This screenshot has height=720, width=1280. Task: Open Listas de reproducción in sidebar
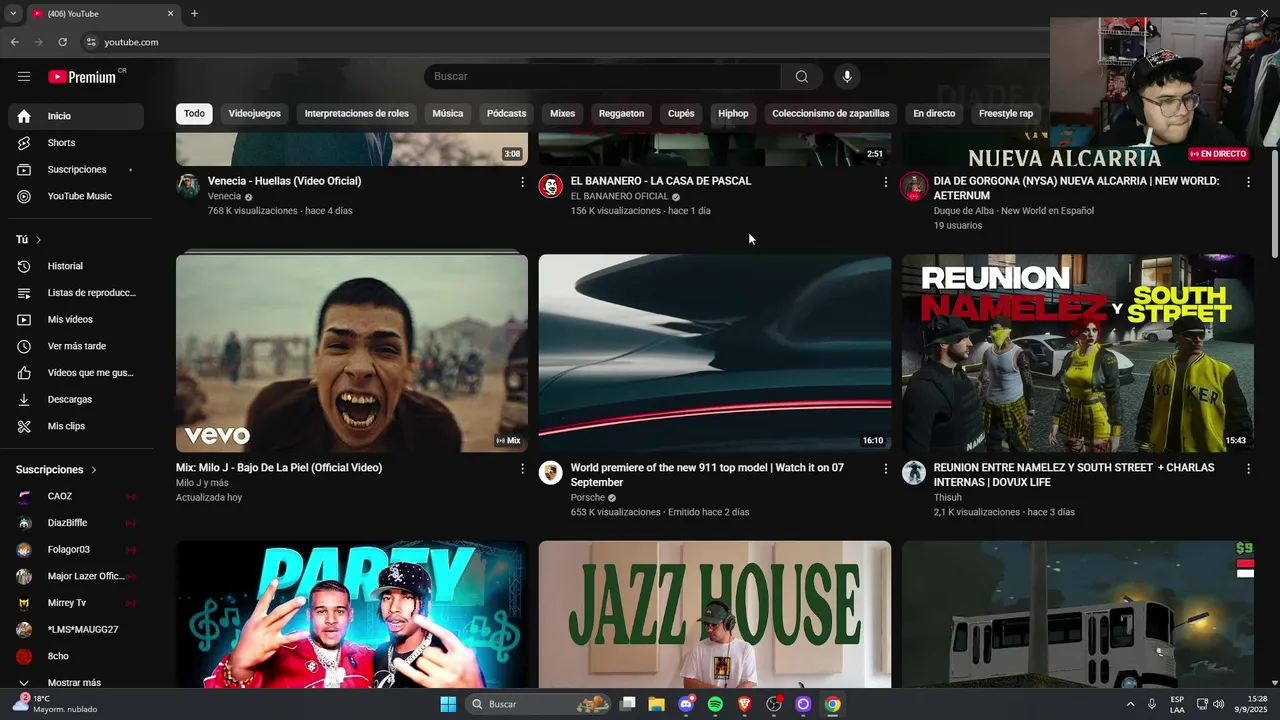(76, 293)
